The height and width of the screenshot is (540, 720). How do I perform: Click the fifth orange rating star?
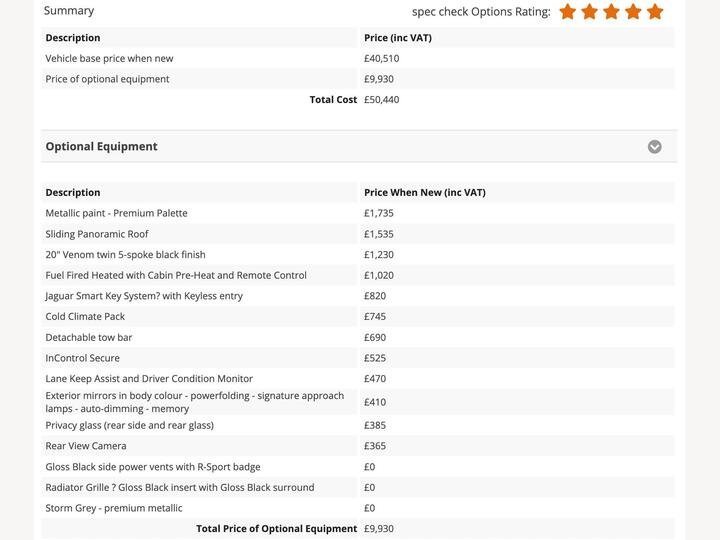pos(655,11)
